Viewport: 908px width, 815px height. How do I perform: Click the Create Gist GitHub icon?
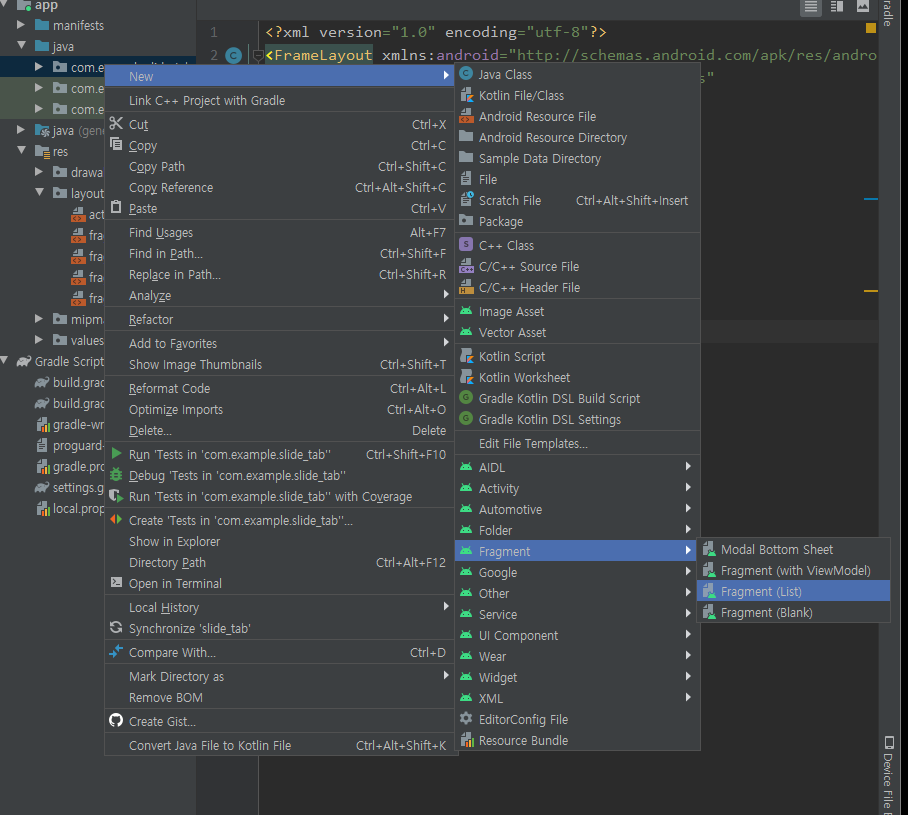[x=116, y=721]
